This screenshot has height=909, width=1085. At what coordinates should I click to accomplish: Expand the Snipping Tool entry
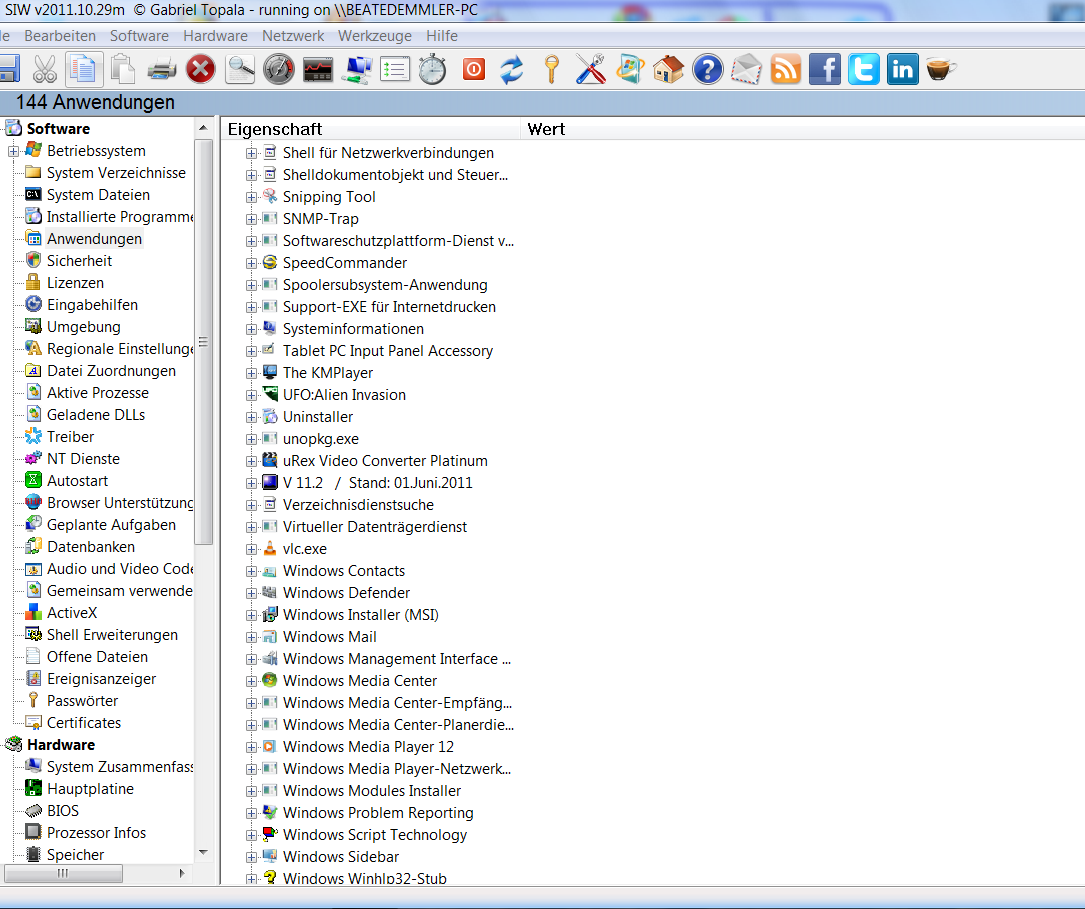click(251, 197)
